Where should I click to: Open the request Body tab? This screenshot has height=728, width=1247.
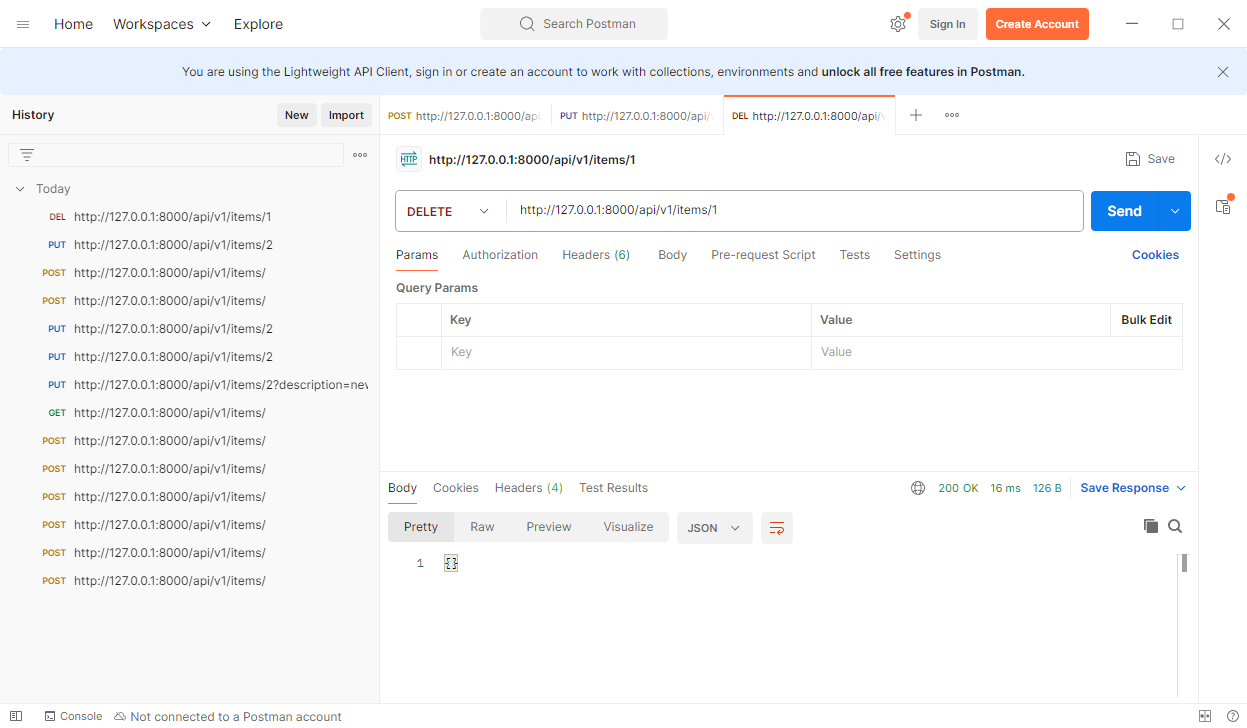coord(672,255)
